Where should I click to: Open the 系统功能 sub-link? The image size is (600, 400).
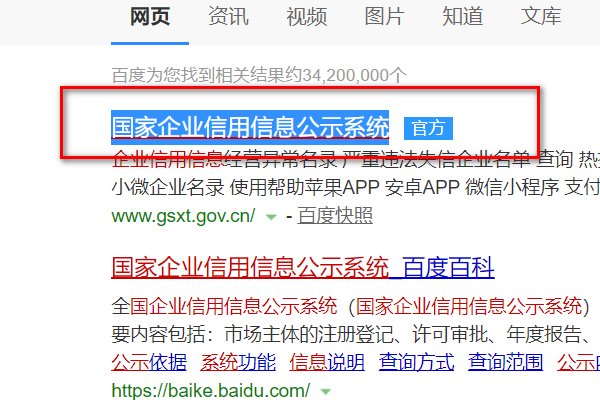238,362
